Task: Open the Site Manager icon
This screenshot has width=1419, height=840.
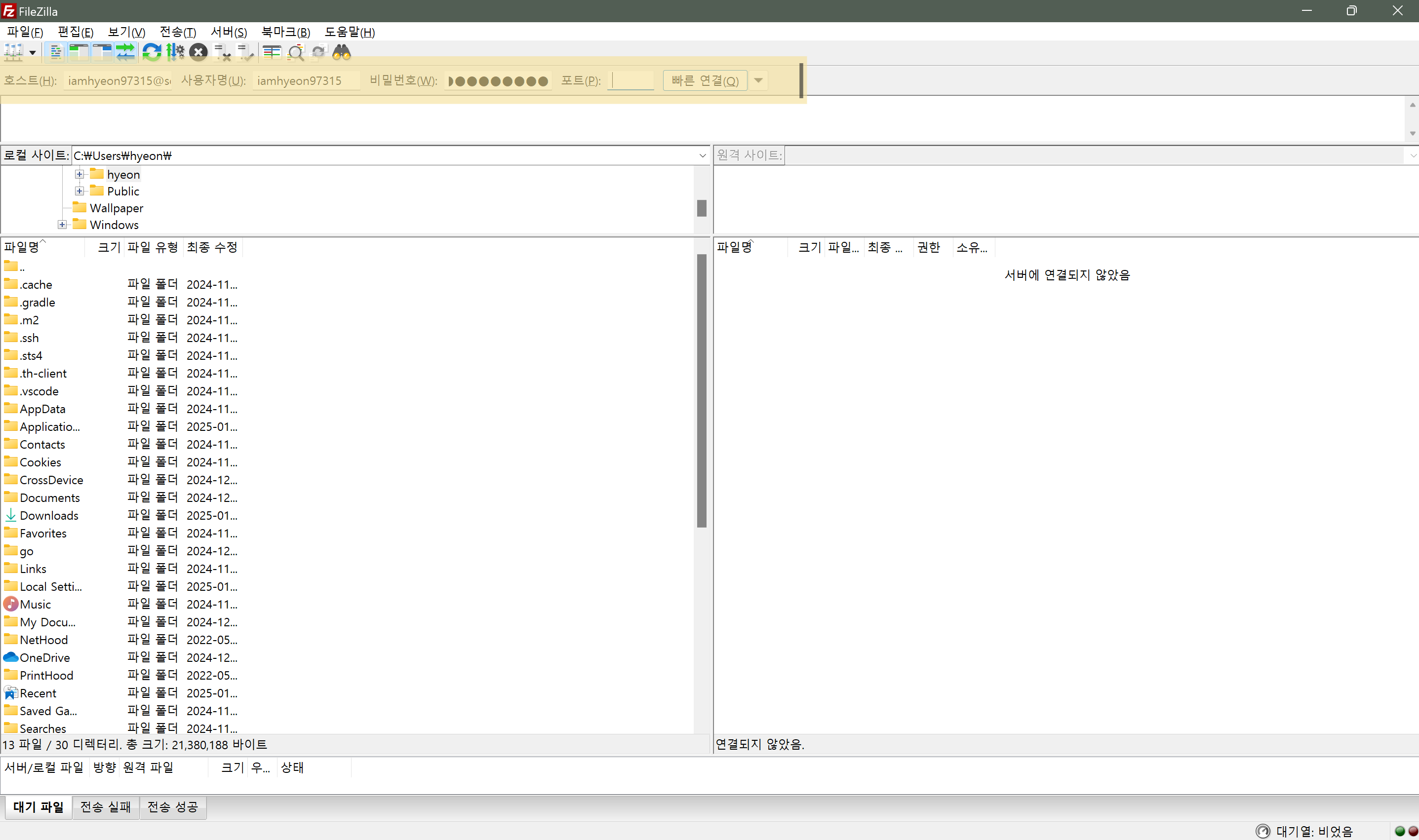Action: [12, 53]
